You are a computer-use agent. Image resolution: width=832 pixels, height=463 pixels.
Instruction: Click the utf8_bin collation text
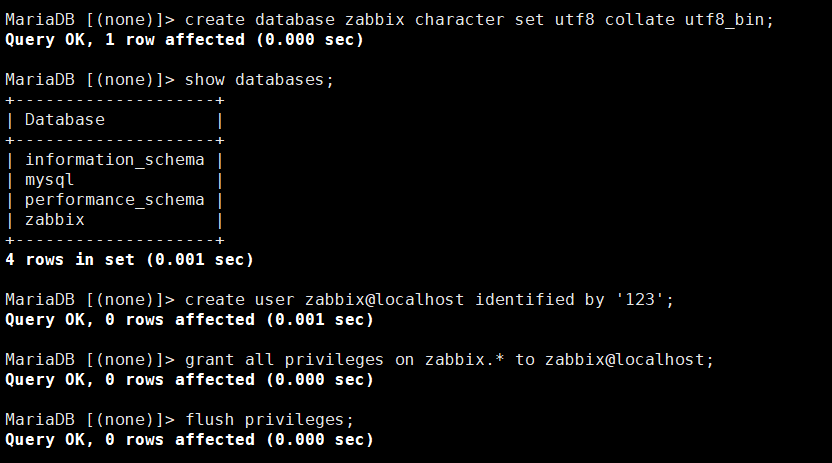click(724, 20)
